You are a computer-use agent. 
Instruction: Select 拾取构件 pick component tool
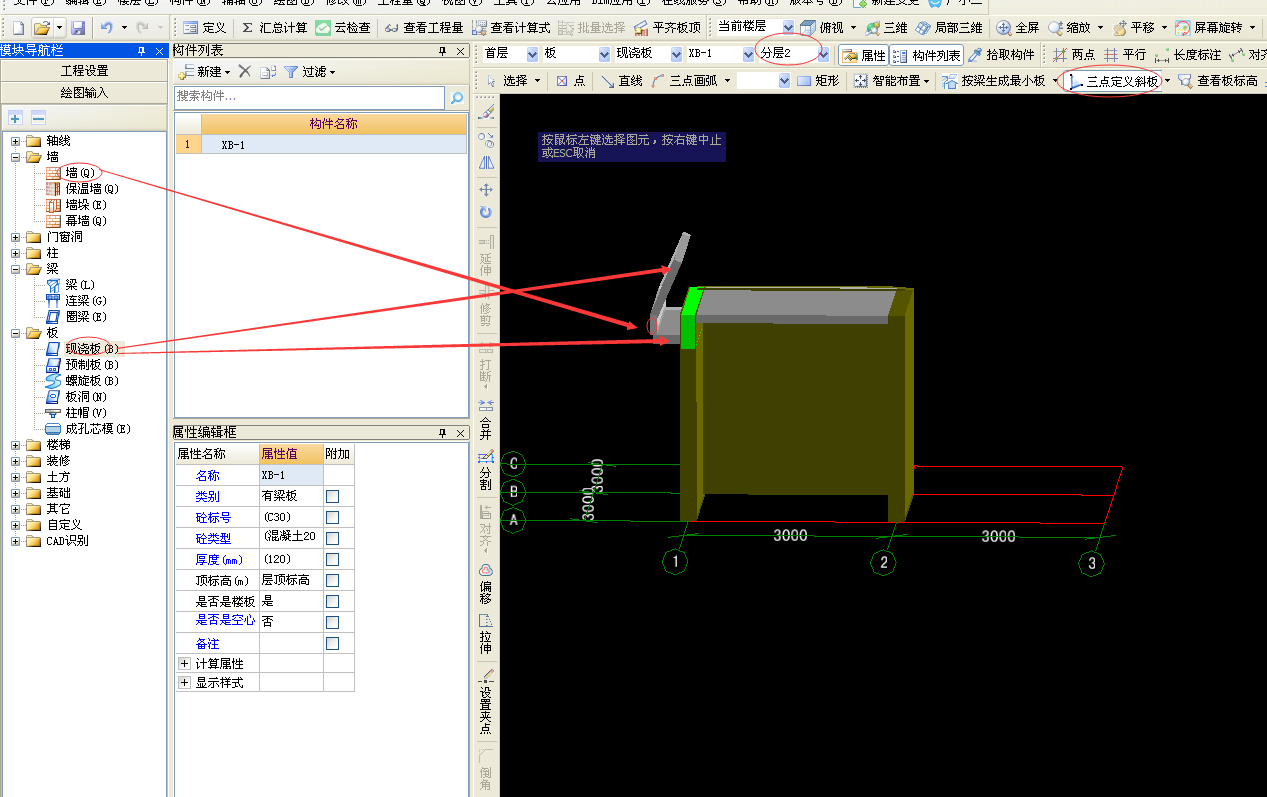pos(1000,55)
